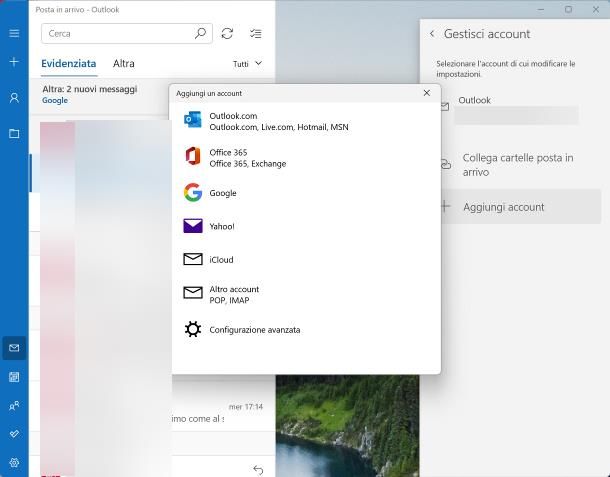Choose iCloud account option

(306, 260)
